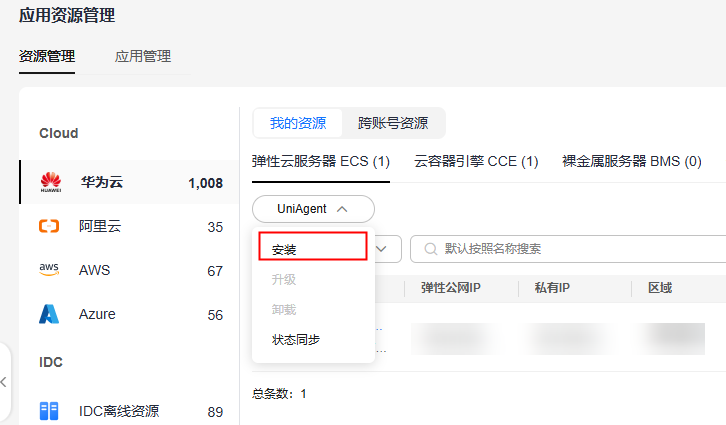Click the 应用资源管理 page title
The image size is (726, 425).
tap(67, 15)
